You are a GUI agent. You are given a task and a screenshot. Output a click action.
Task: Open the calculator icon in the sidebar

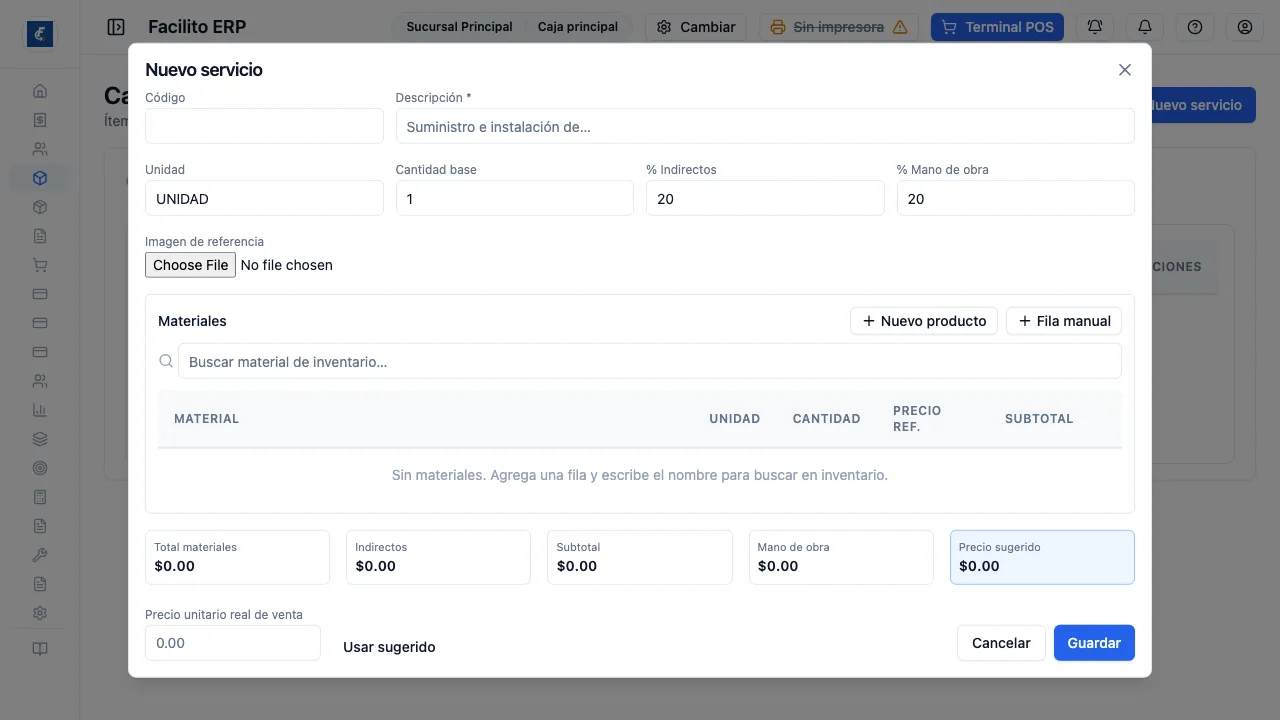click(x=40, y=497)
